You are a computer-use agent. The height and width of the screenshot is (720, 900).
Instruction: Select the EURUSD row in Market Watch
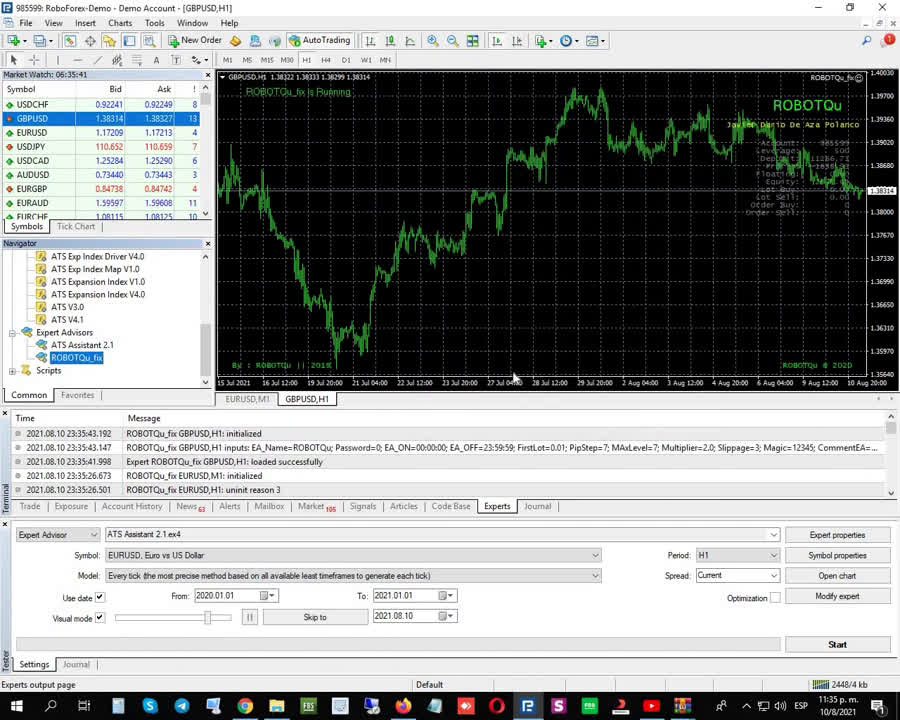coord(101,133)
